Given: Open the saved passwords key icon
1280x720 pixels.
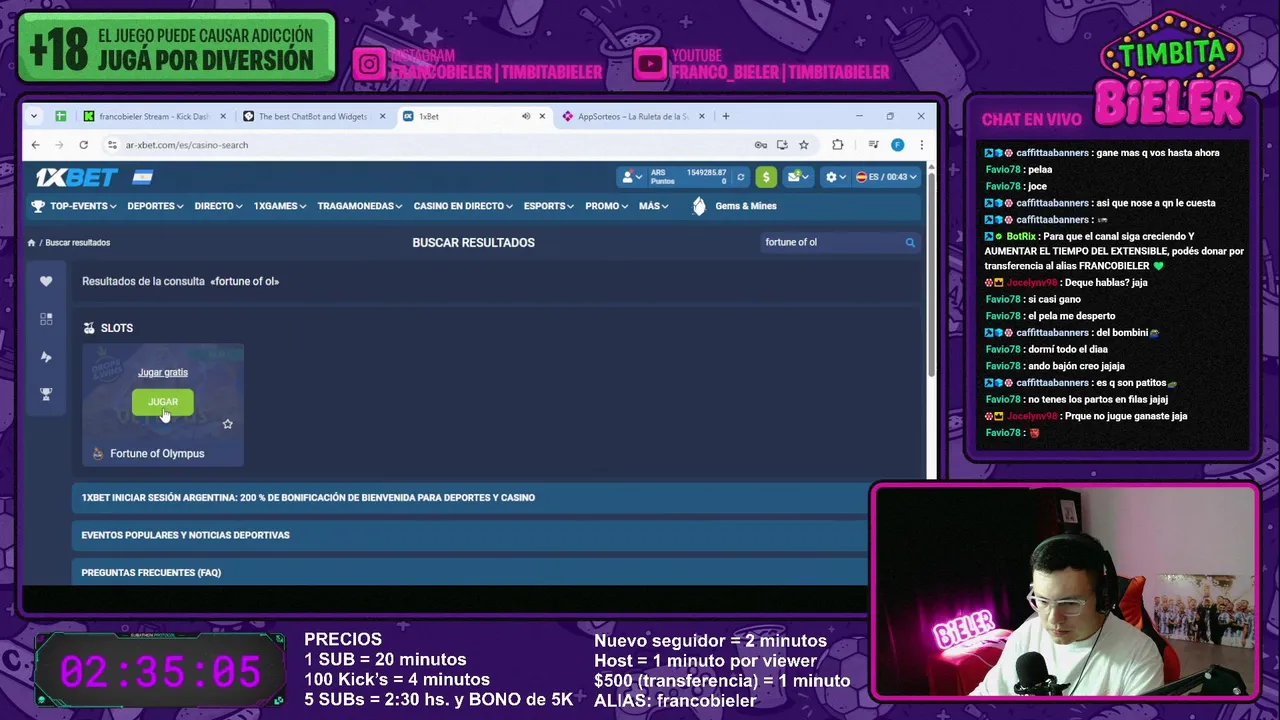Looking at the screenshot, I should tap(761, 145).
